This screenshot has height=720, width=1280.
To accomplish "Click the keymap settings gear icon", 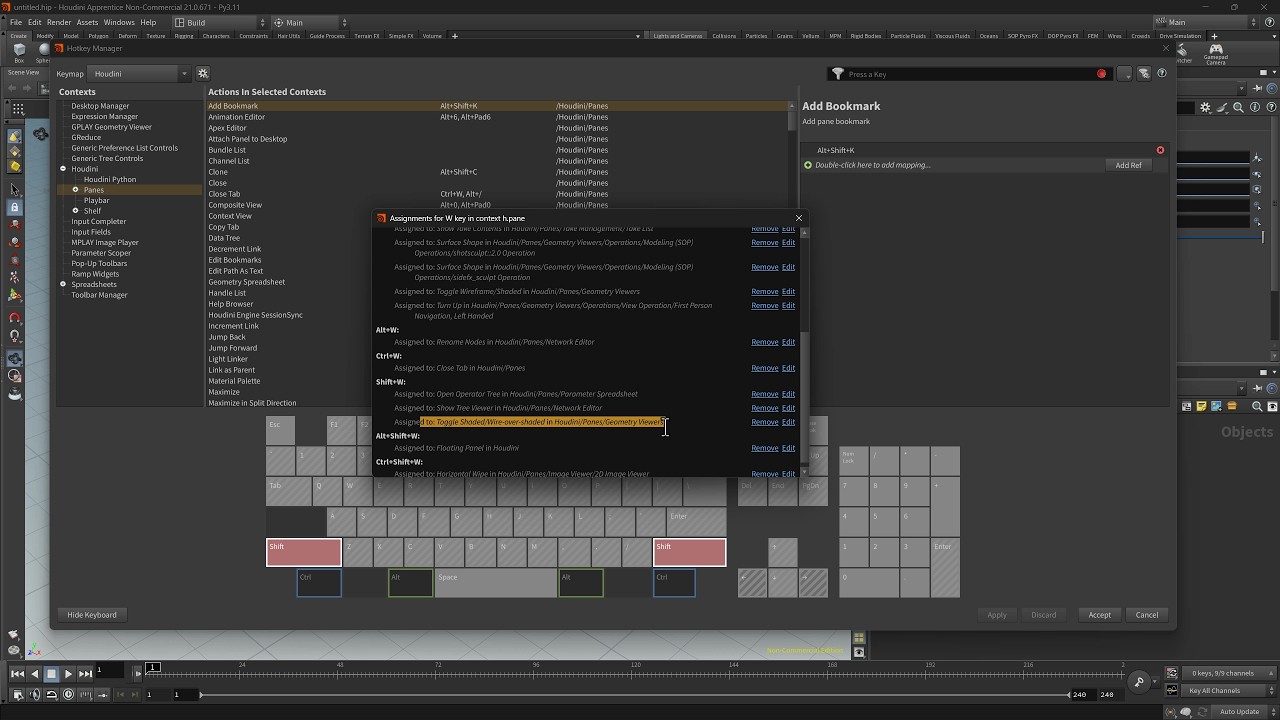I will (202, 73).
